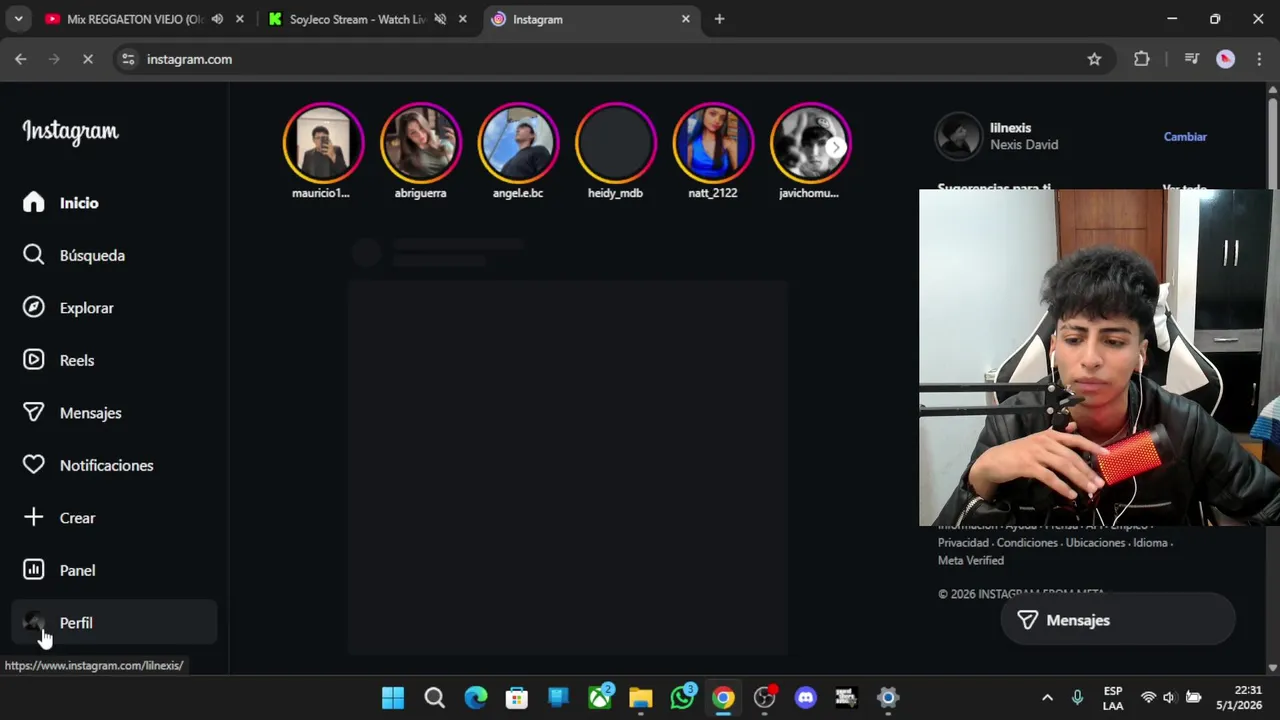Open Privacidad footer link
This screenshot has width=1280, height=720.
click(963, 543)
